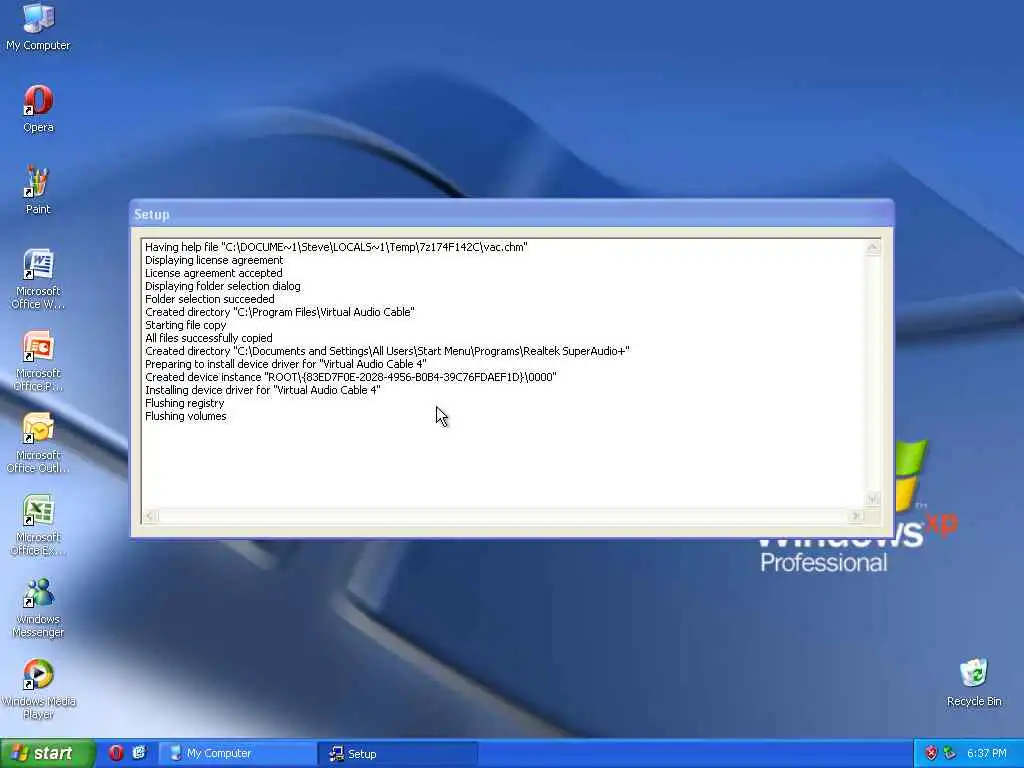The width and height of the screenshot is (1024, 768).
Task: Launch the Opera desktop shortcut
Action: click(38, 109)
